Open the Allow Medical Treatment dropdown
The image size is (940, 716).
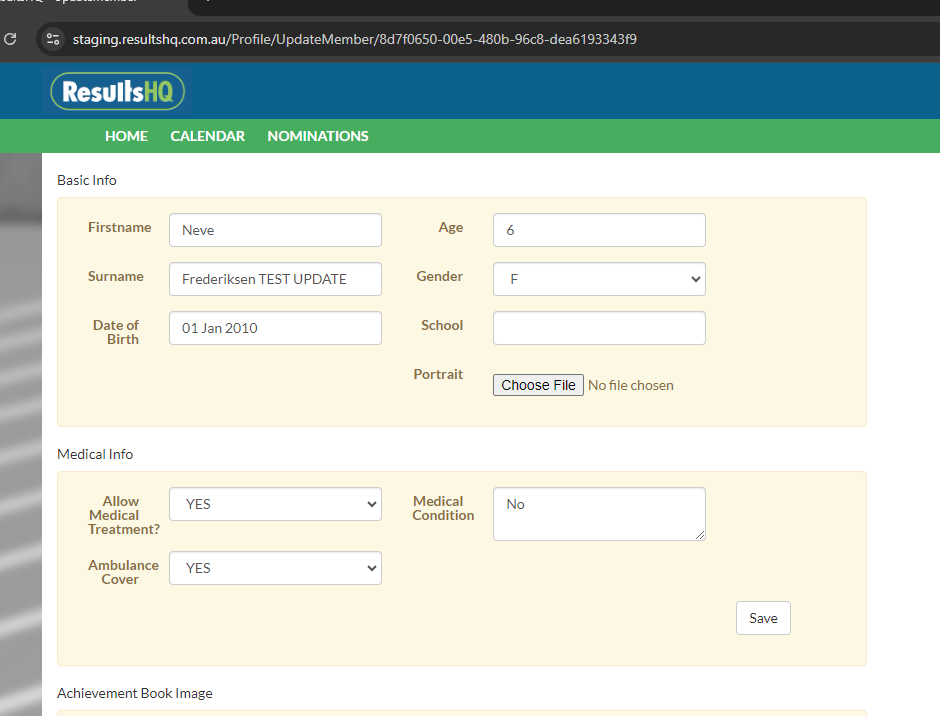275,504
